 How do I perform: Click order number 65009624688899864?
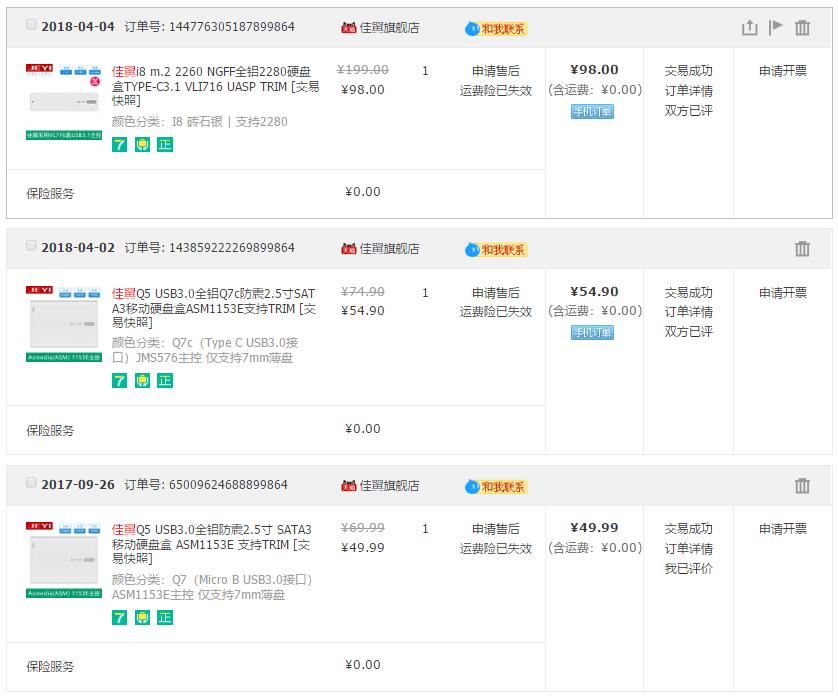[228, 485]
